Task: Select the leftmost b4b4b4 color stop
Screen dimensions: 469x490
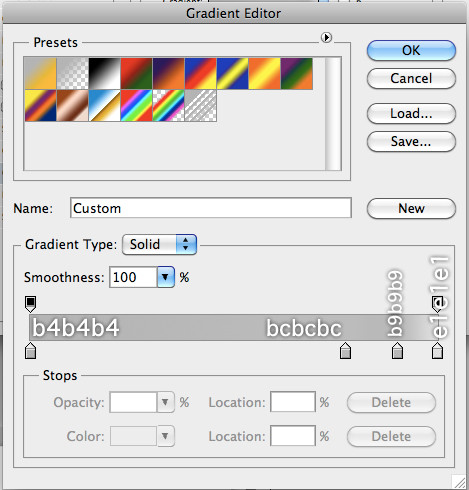Action: pyautogui.click(x=30, y=351)
